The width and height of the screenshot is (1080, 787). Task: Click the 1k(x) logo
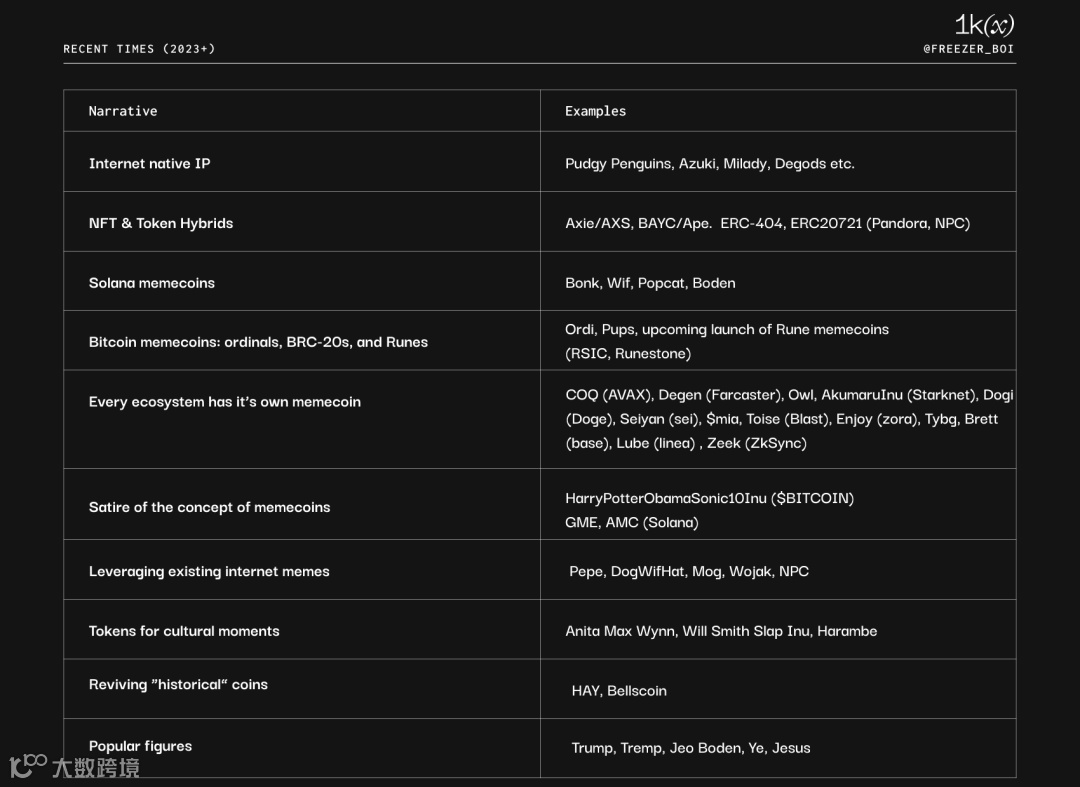pos(984,25)
